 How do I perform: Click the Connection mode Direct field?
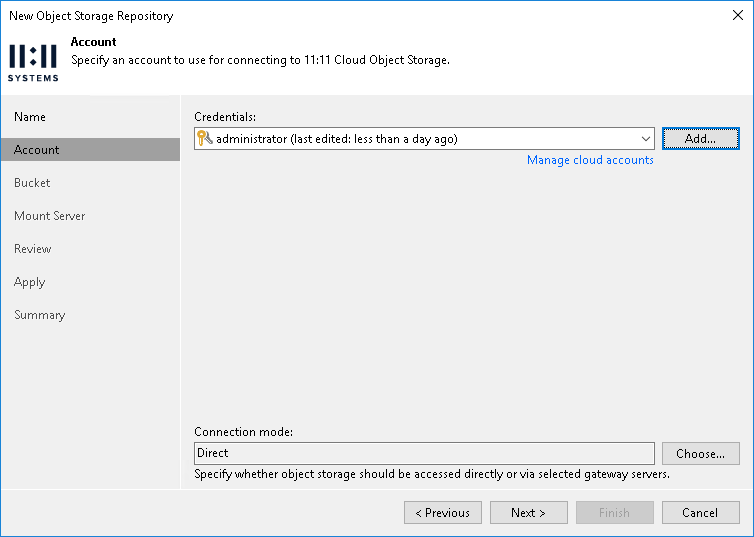pyautogui.click(x=424, y=453)
